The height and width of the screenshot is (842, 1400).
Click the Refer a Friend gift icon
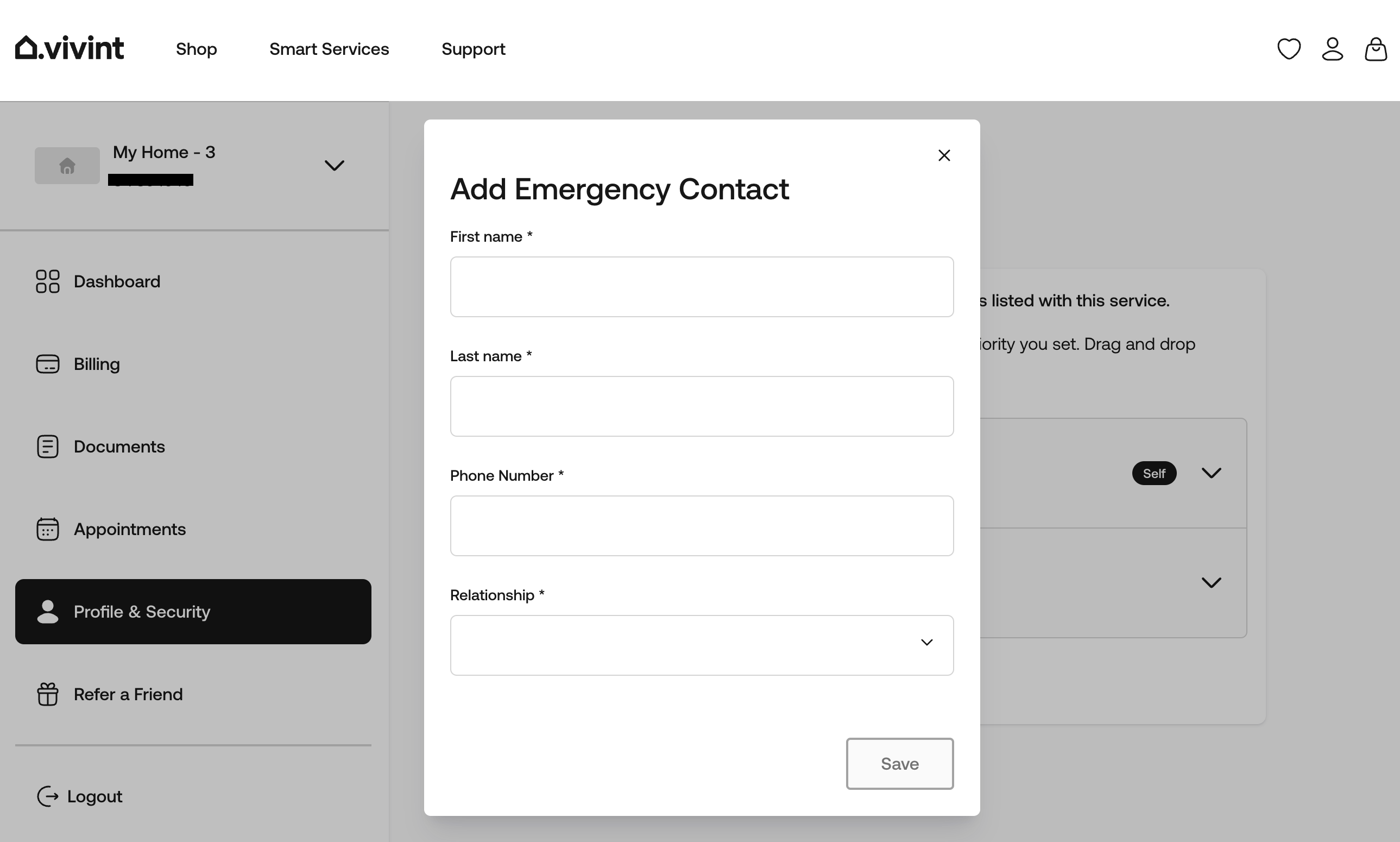pyautogui.click(x=47, y=693)
